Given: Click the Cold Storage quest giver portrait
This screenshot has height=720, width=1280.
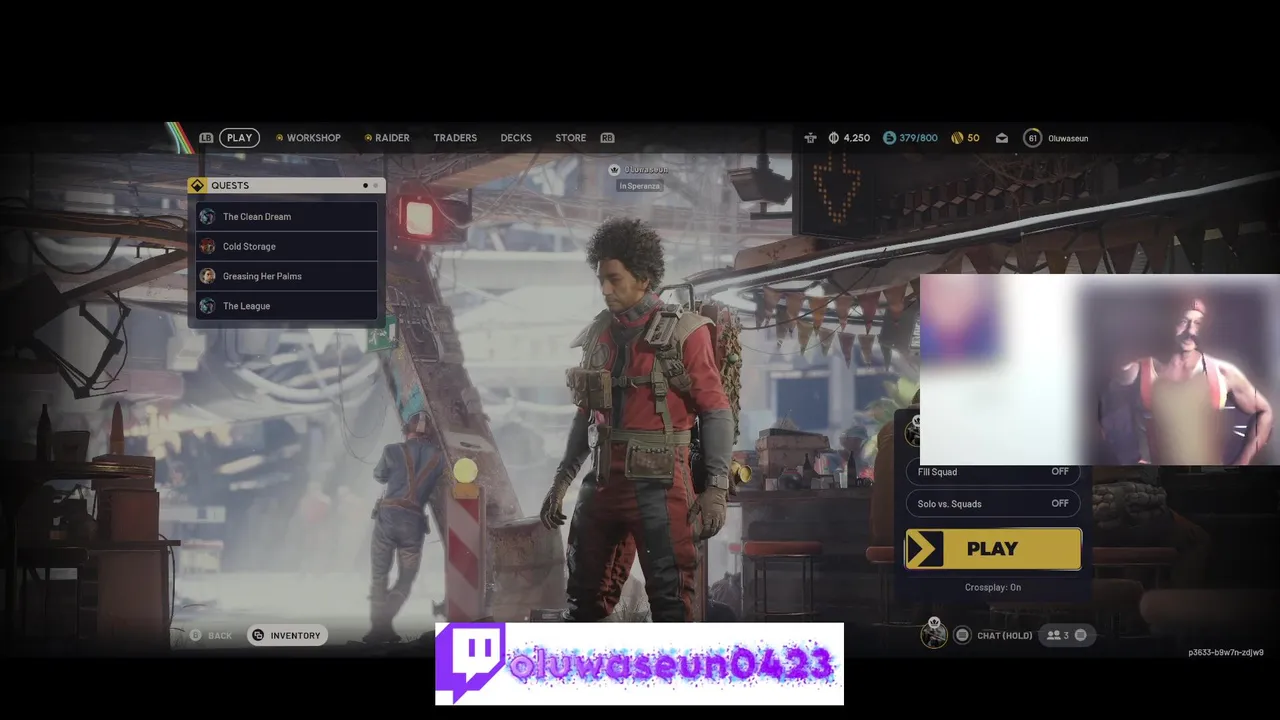Looking at the screenshot, I should (207, 246).
